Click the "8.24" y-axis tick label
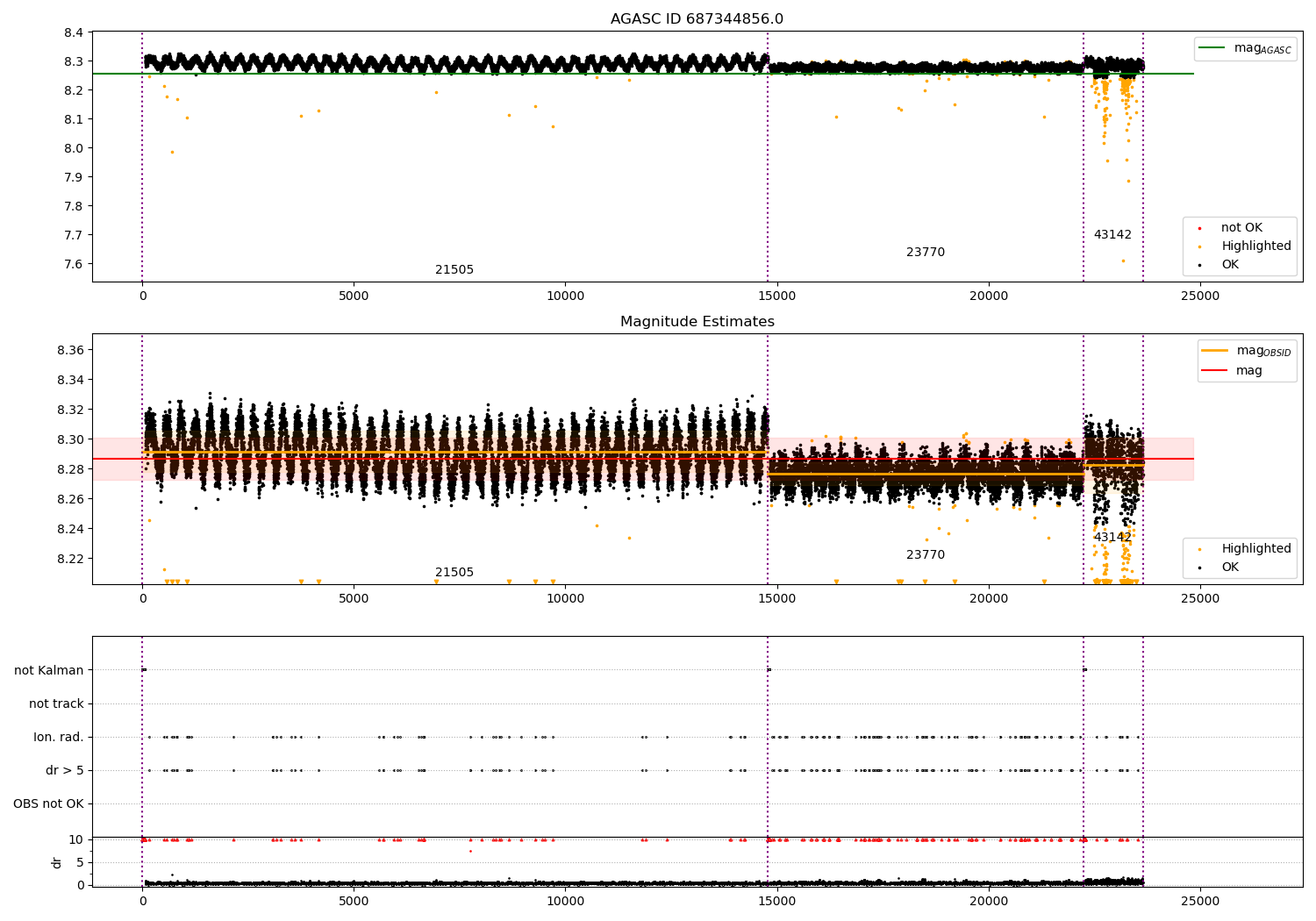The height and width of the screenshot is (921, 1316). [x=71, y=530]
